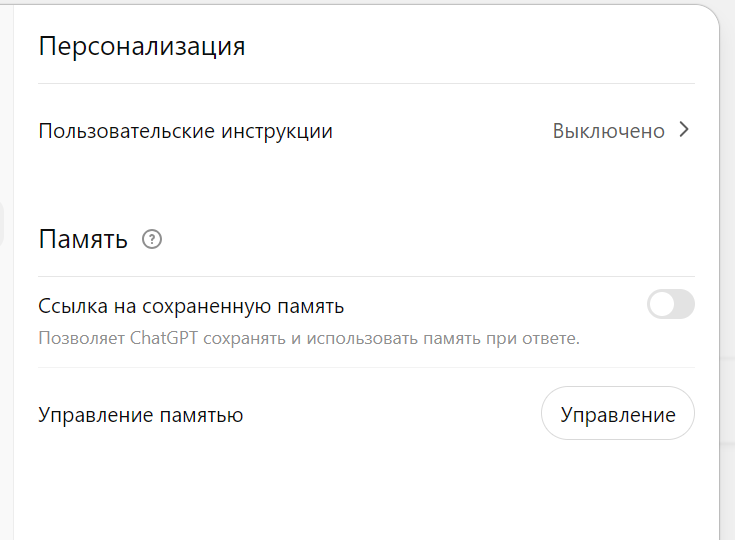Click the Ссылка на сохраненную память label
The width and height of the screenshot is (735, 540).
tap(191, 307)
